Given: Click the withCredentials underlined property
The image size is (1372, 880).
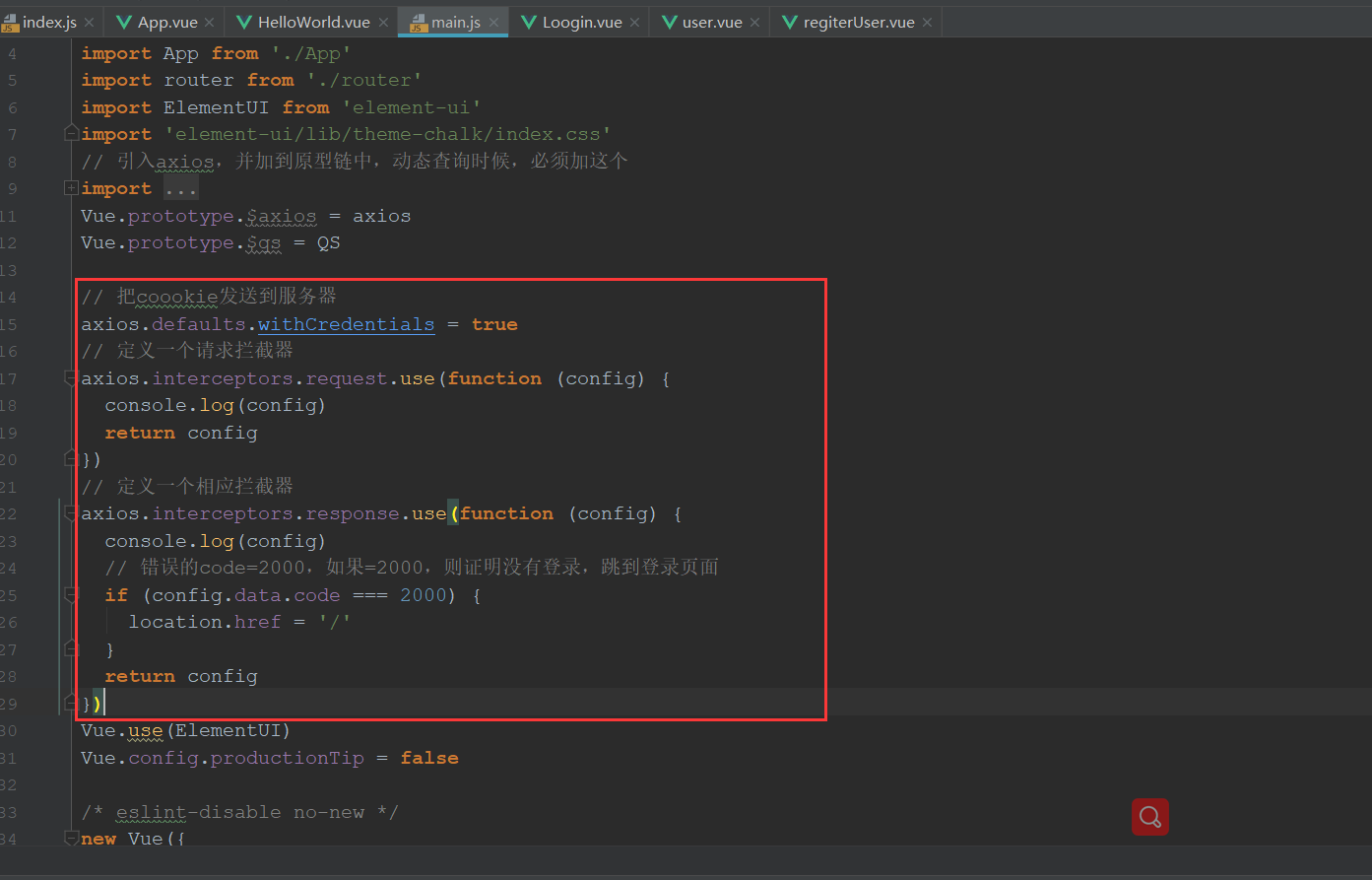Looking at the screenshot, I should click(x=346, y=324).
